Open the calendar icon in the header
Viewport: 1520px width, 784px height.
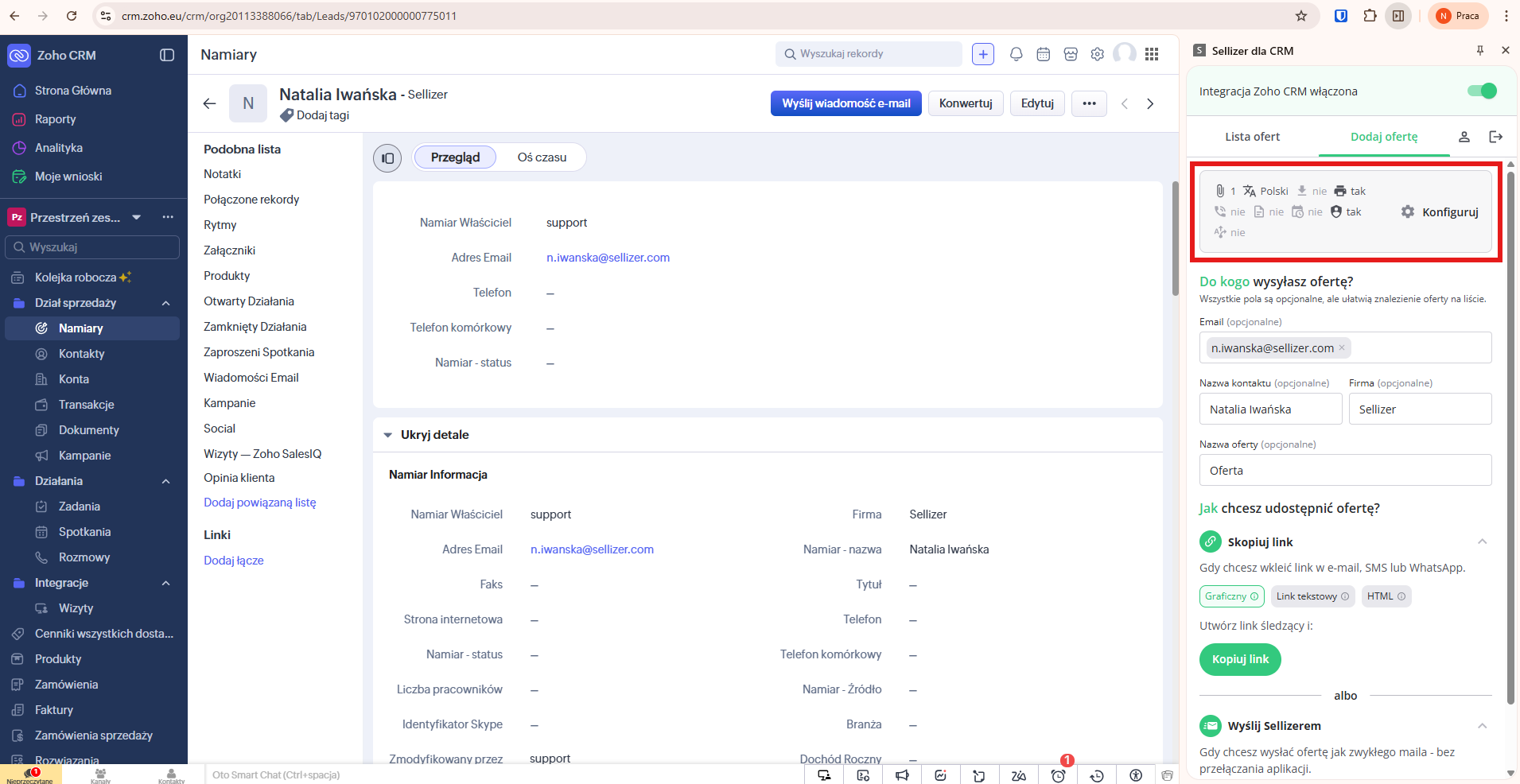[x=1044, y=54]
